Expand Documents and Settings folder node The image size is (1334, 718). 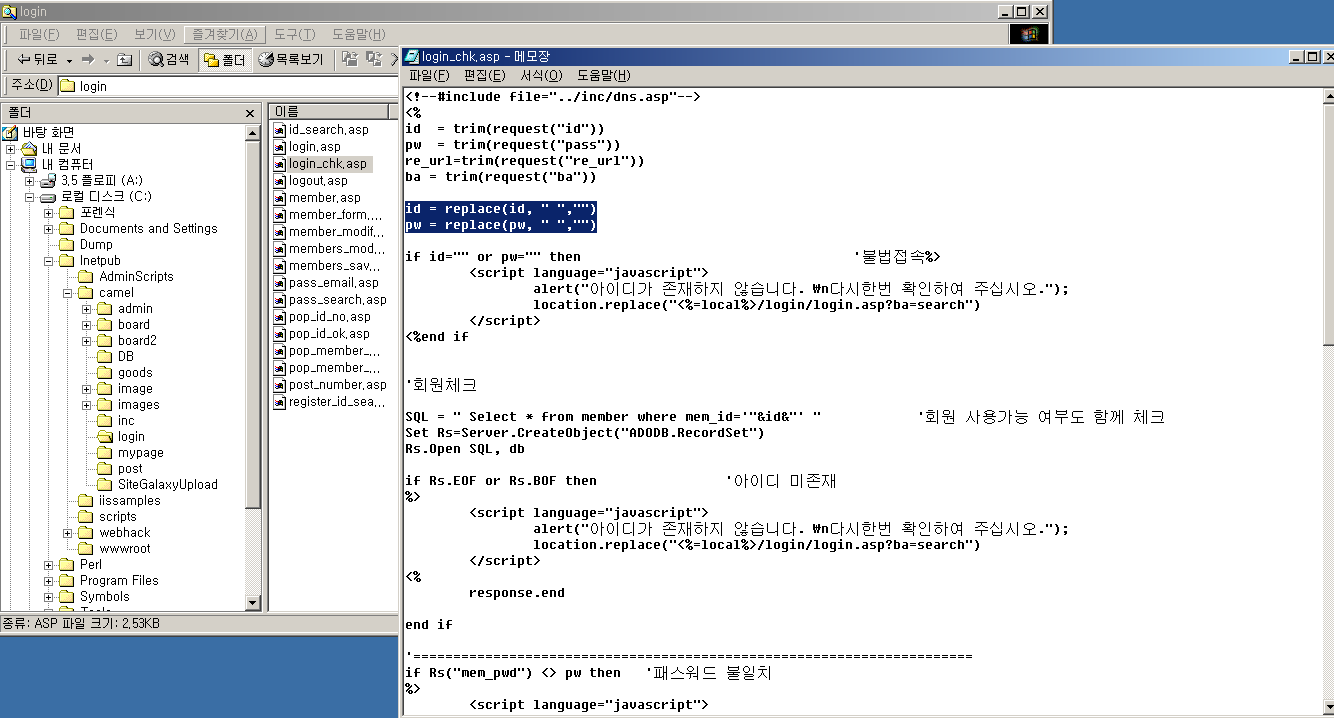[49, 228]
